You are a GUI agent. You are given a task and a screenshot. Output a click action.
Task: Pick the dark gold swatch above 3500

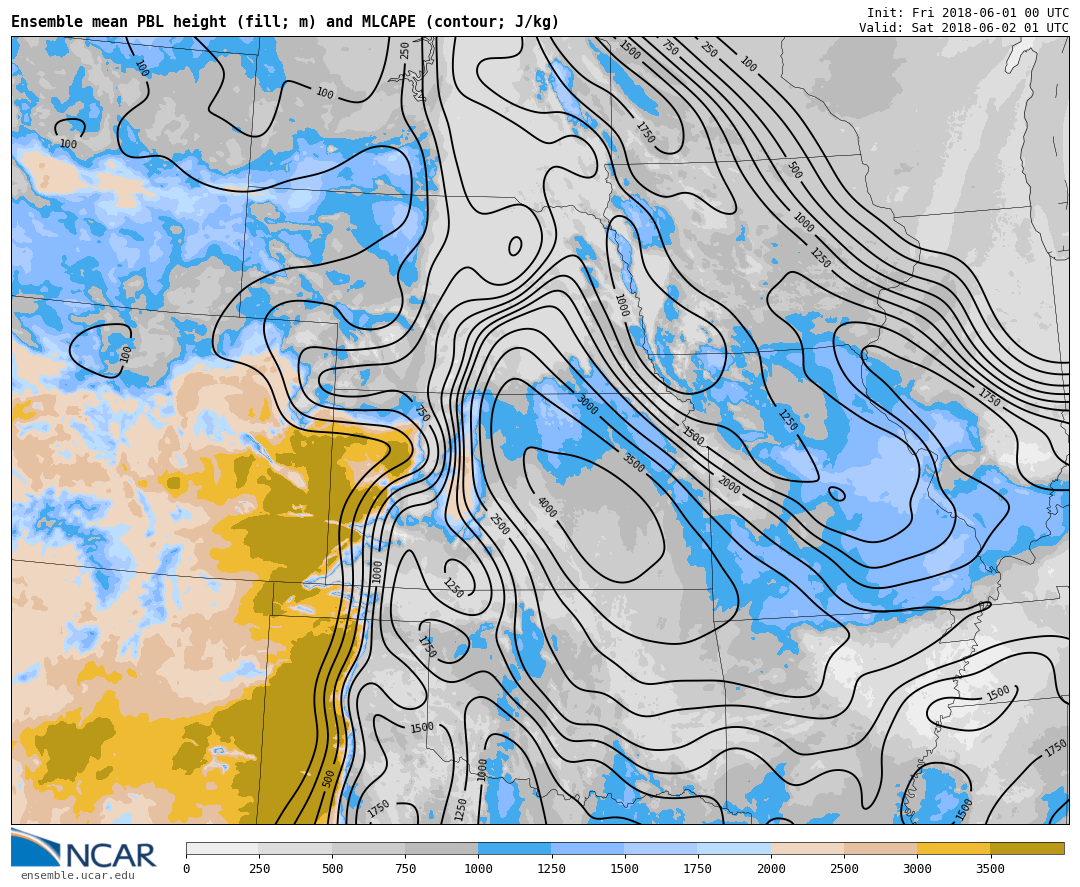tap(1027, 848)
